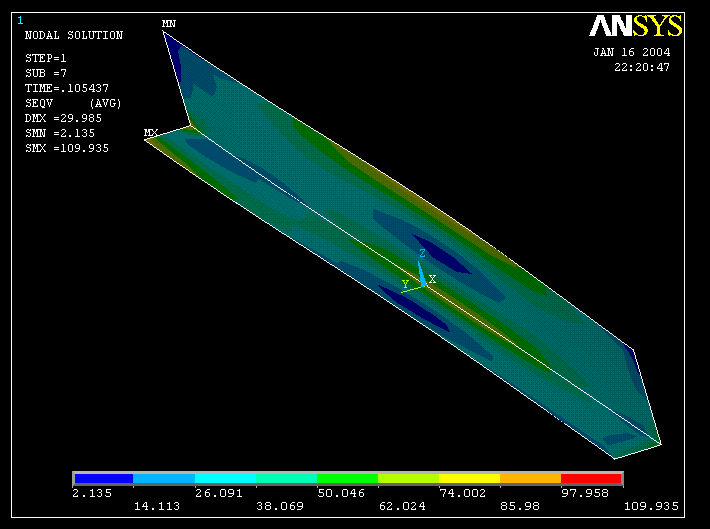
Task: Click the MN minimum marker label
Action: (169, 24)
